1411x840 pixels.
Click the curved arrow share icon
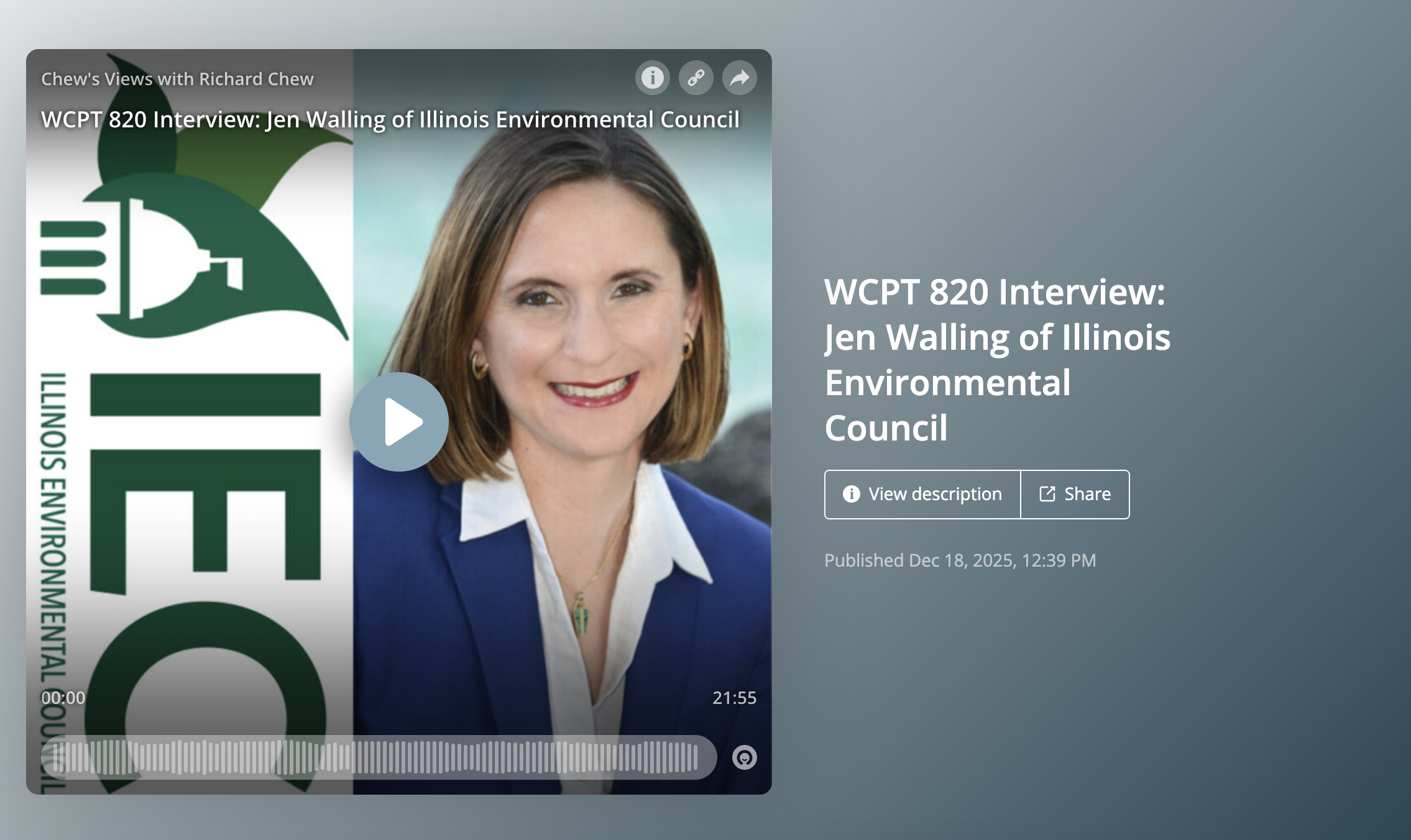pos(739,78)
